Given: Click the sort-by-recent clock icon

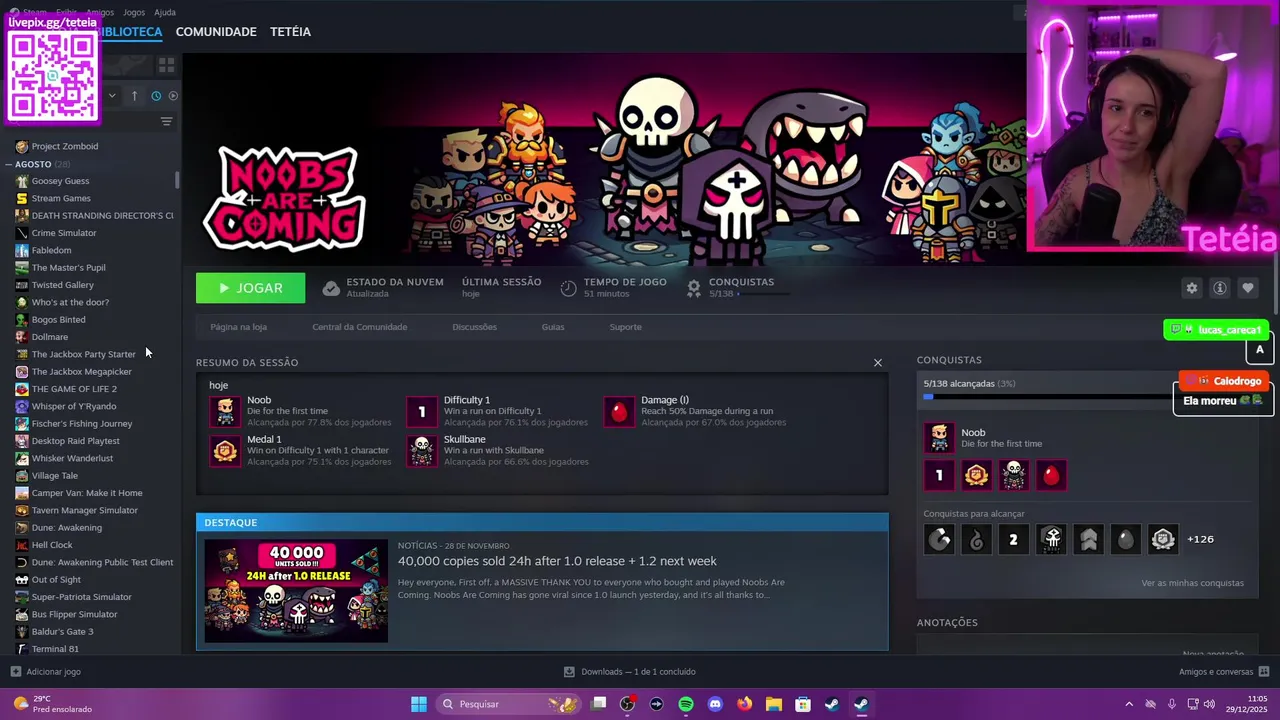Looking at the screenshot, I should [x=156, y=96].
